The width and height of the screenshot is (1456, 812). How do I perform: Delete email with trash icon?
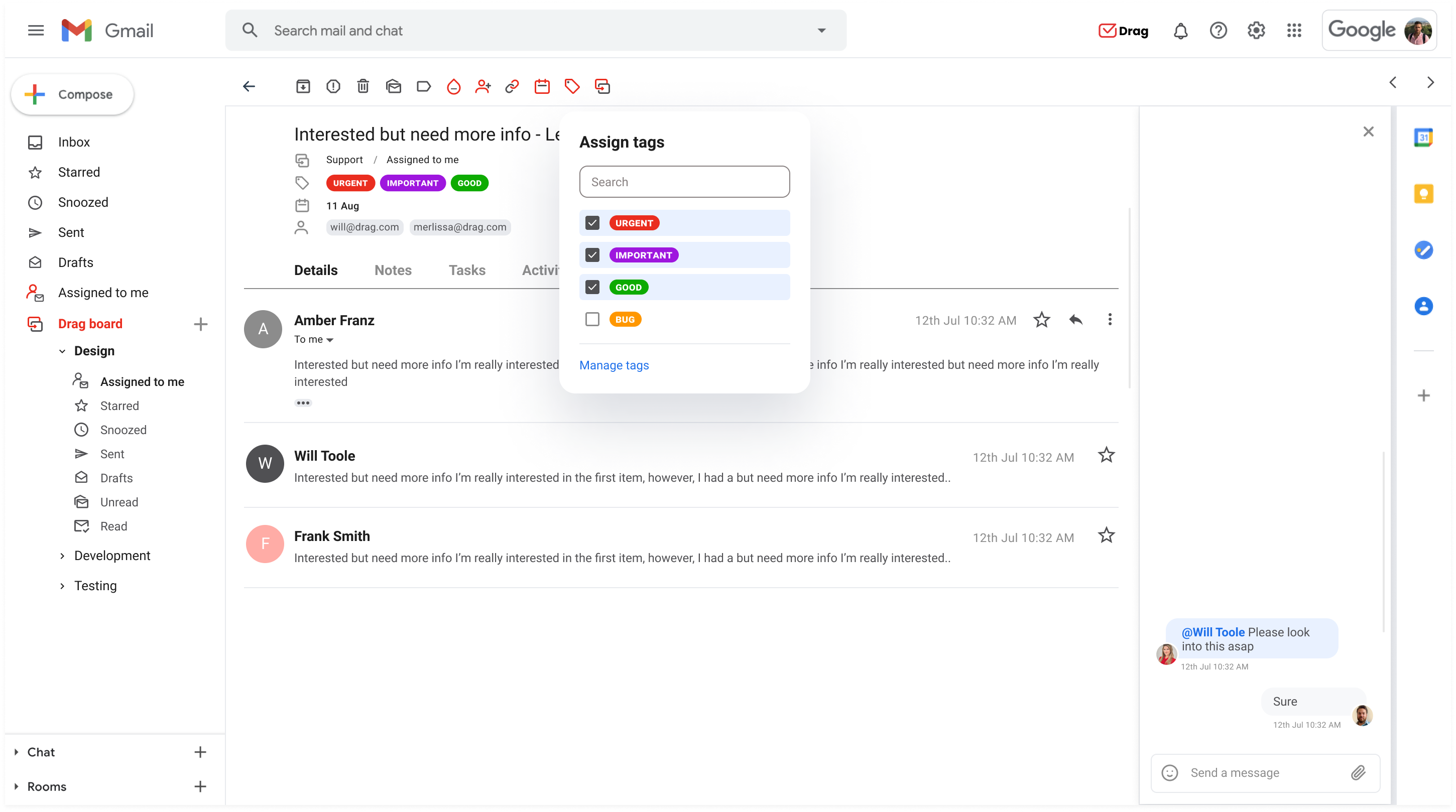coord(363,86)
